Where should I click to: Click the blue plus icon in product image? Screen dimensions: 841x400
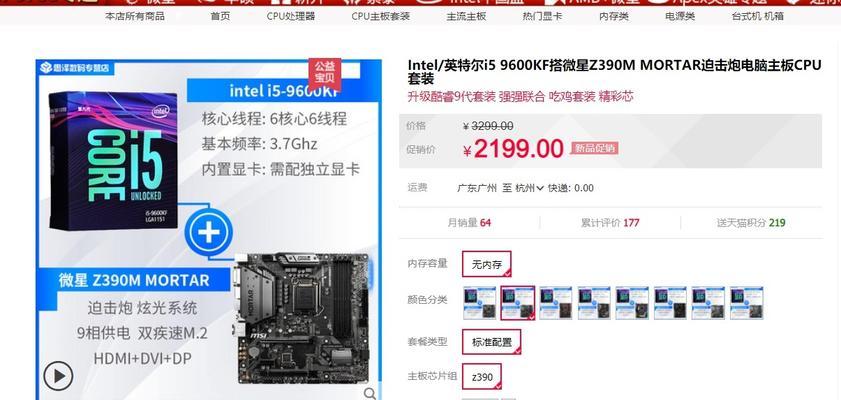click(209, 233)
